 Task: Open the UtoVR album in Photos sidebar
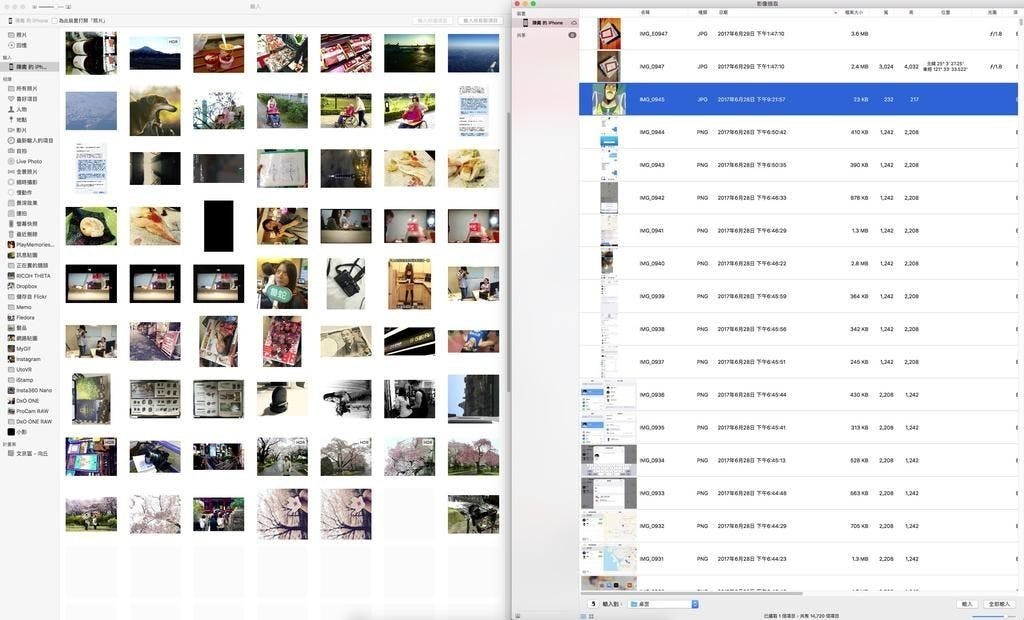pyautogui.click(x=25, y=370)
